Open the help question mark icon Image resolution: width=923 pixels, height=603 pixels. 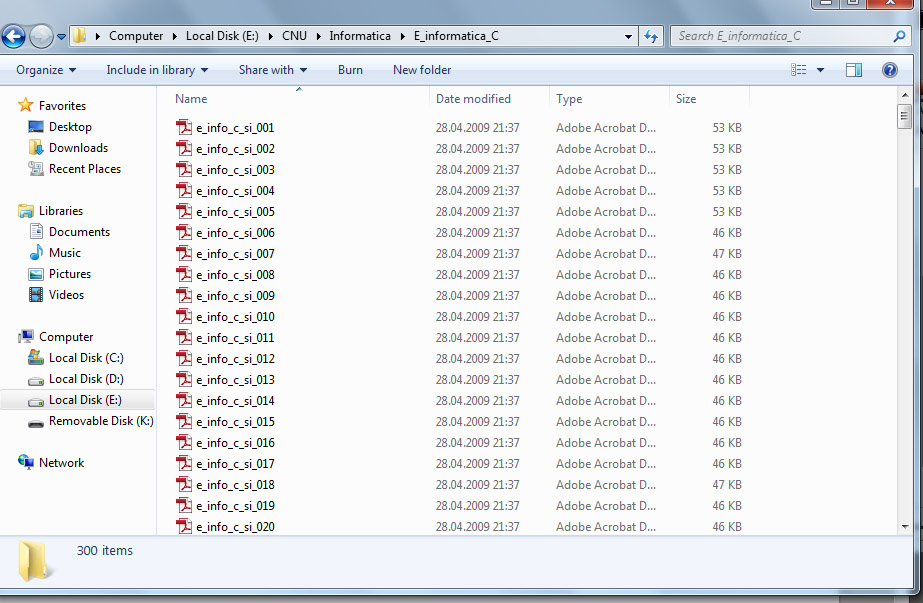889,70
